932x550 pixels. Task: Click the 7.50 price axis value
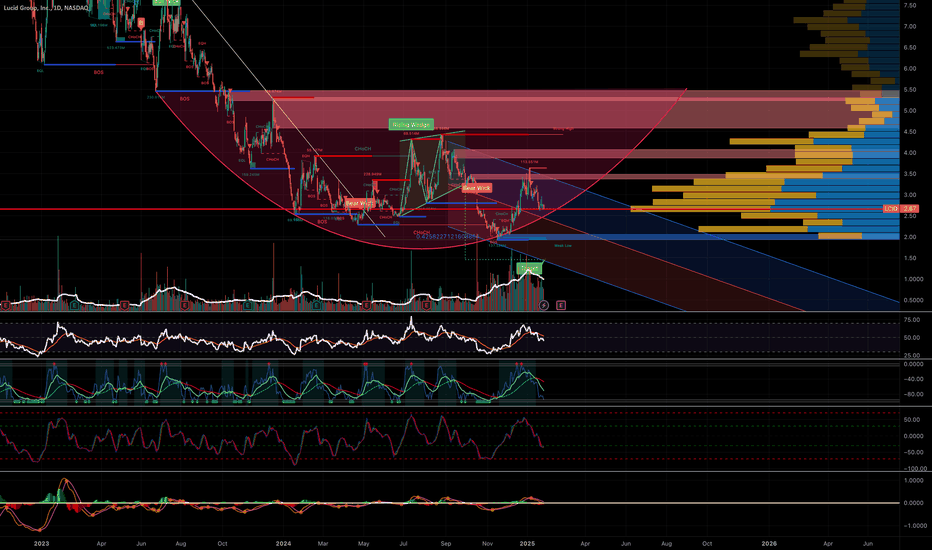910,5
